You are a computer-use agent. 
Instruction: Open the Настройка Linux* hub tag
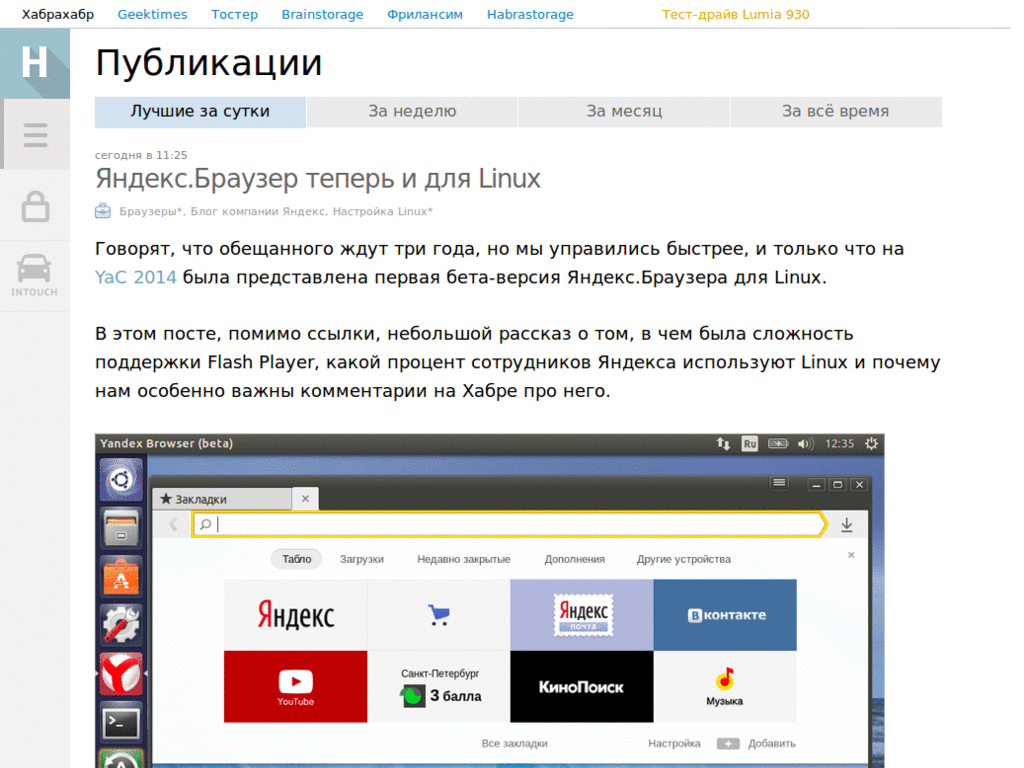[382, 212]
